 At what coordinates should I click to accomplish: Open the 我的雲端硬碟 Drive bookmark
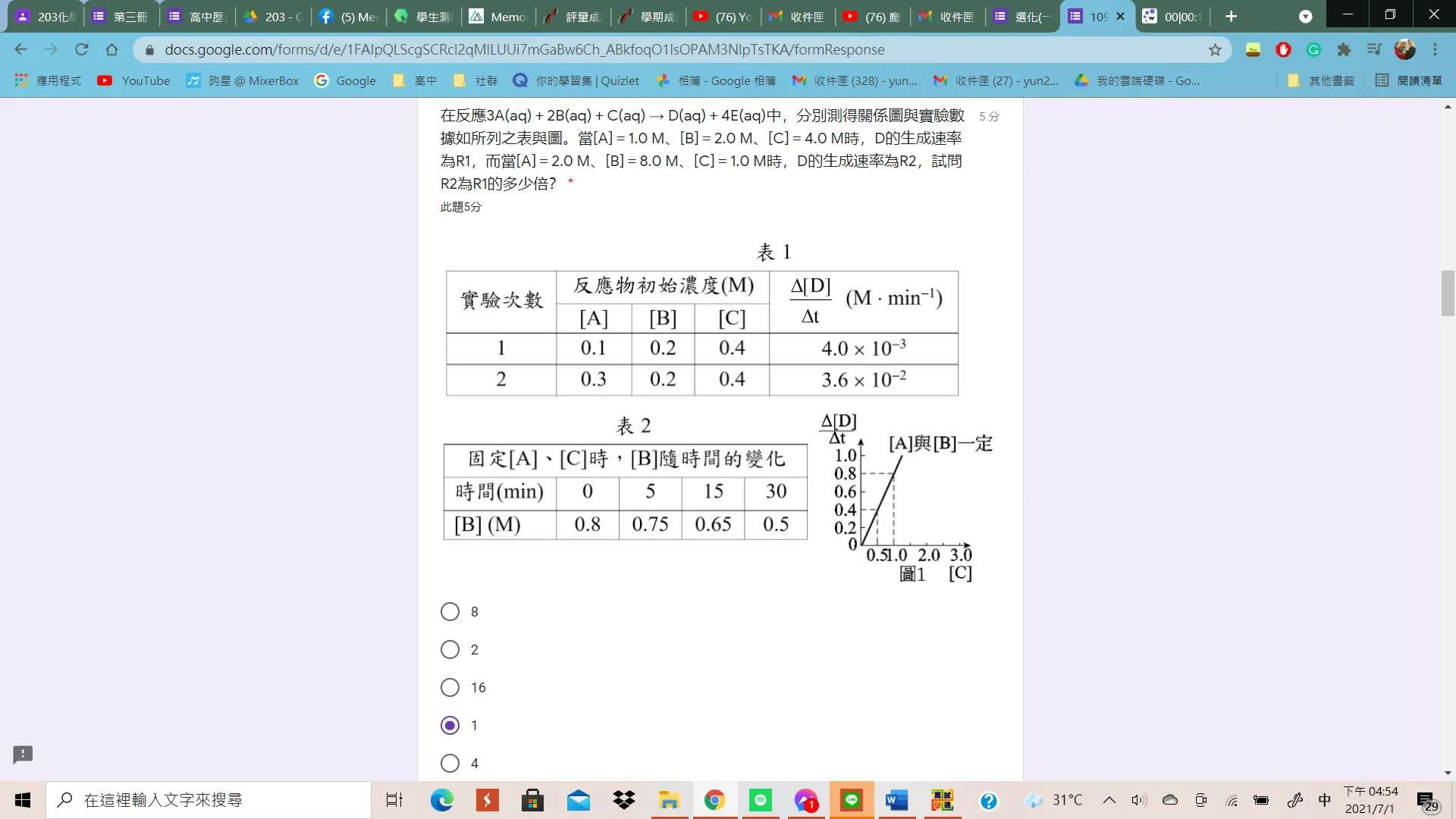click(1137, 80)
